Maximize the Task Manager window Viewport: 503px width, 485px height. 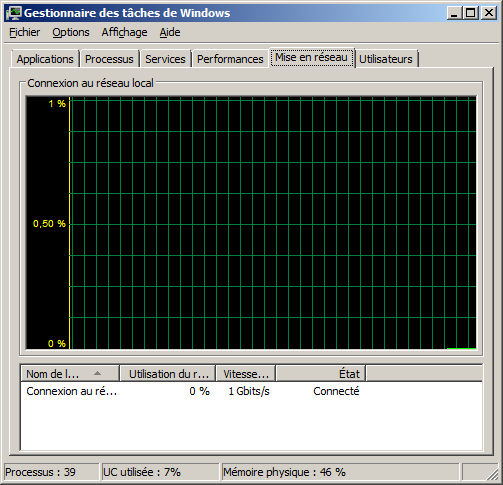coord(470,13)
